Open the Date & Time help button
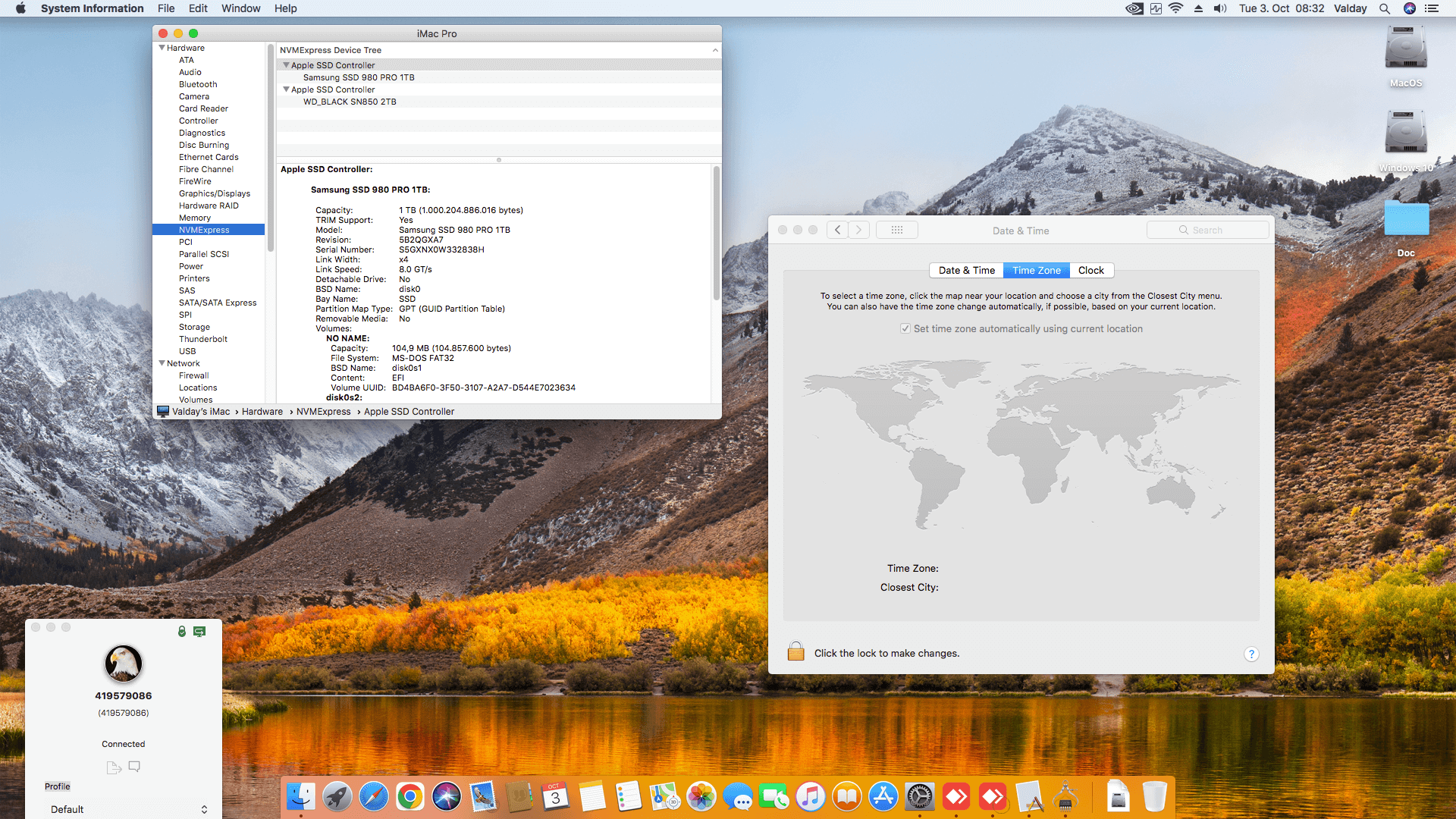The height and width of the screenshot is (819, 1456). (1251, 654)
